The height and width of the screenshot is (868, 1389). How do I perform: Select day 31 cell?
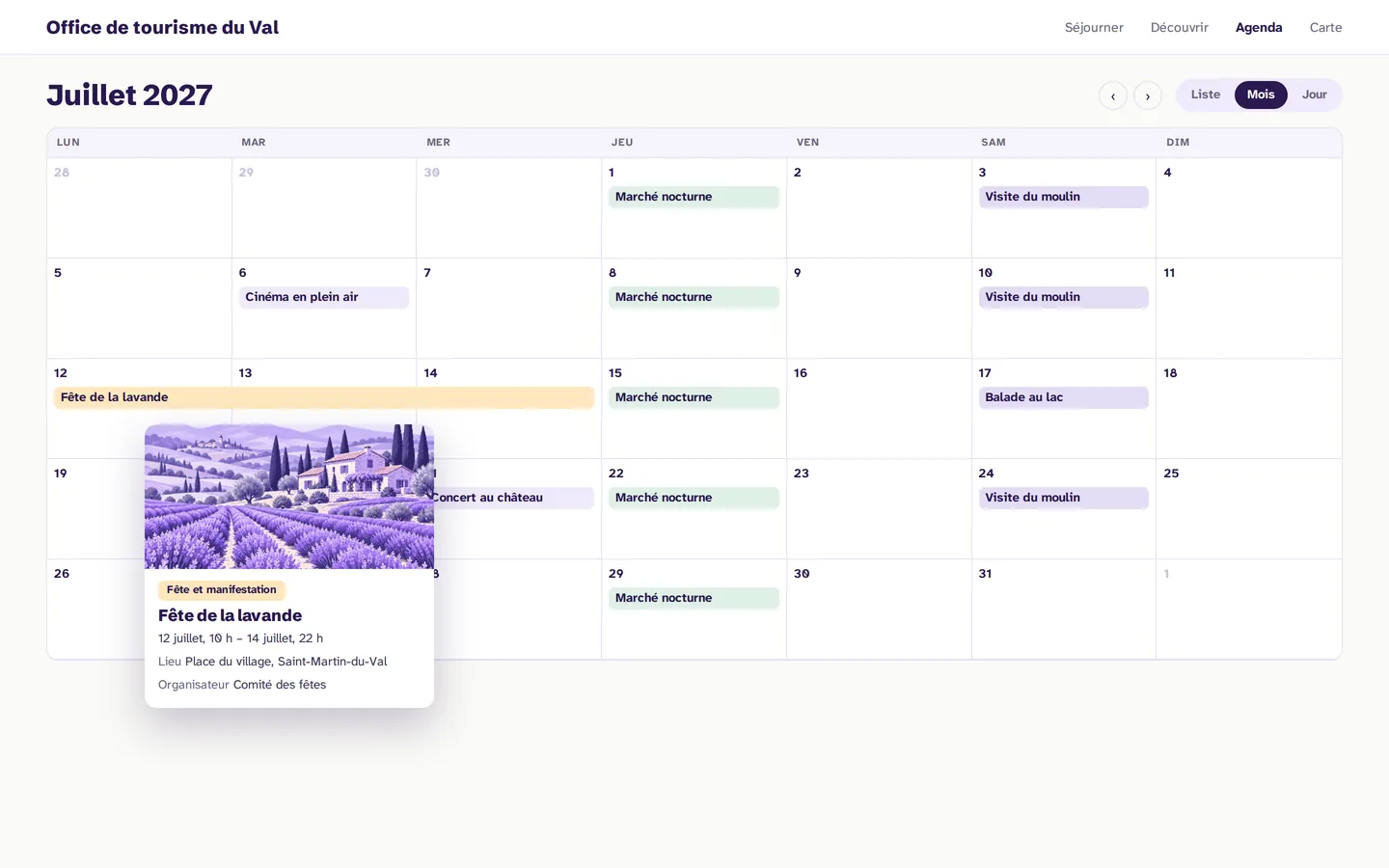click(x=1063, y=610)
